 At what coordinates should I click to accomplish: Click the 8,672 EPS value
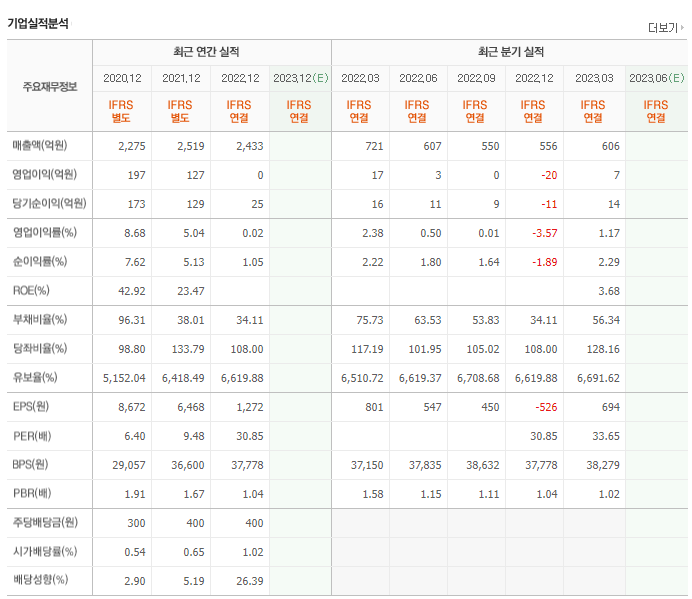tap(132, 407)
